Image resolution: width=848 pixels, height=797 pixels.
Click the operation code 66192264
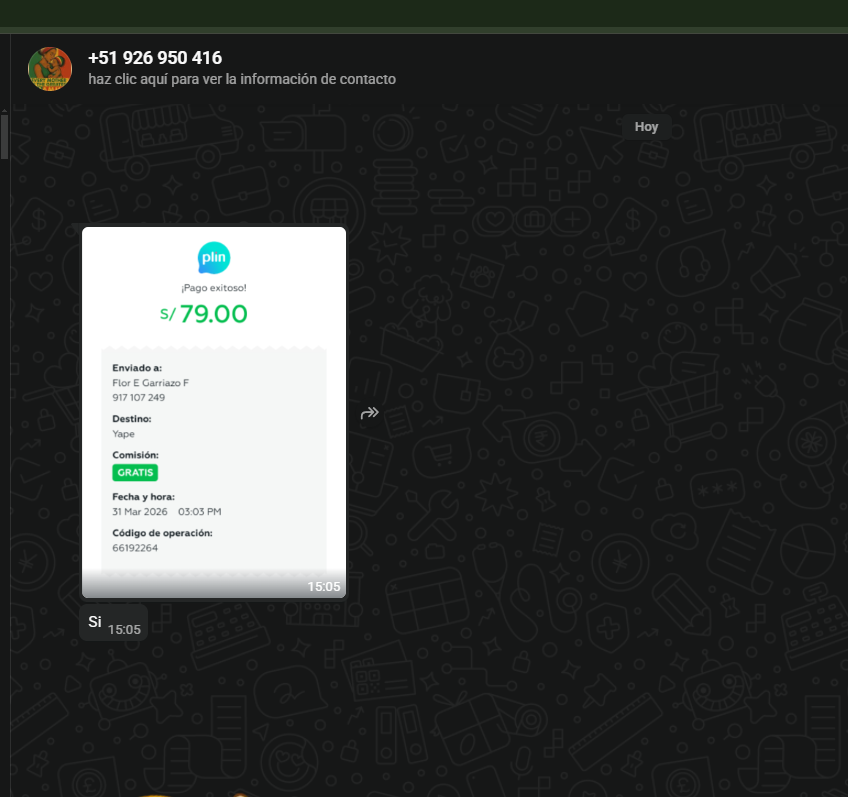(x=135, y=548)
